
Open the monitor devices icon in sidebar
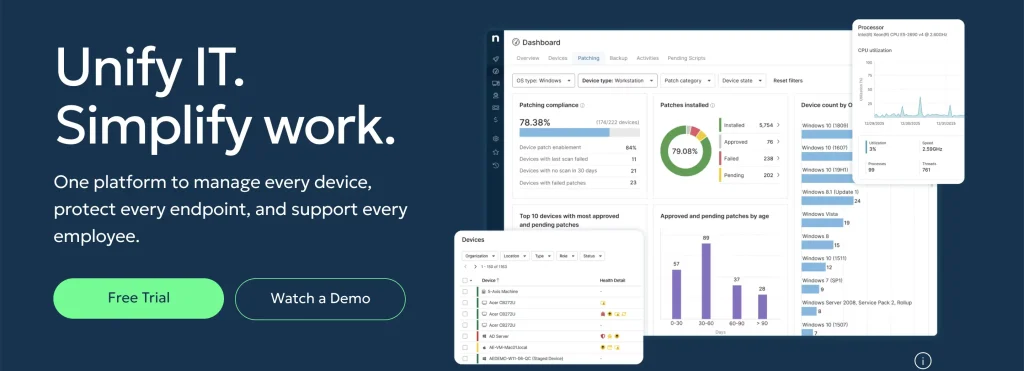coord(496,83)
